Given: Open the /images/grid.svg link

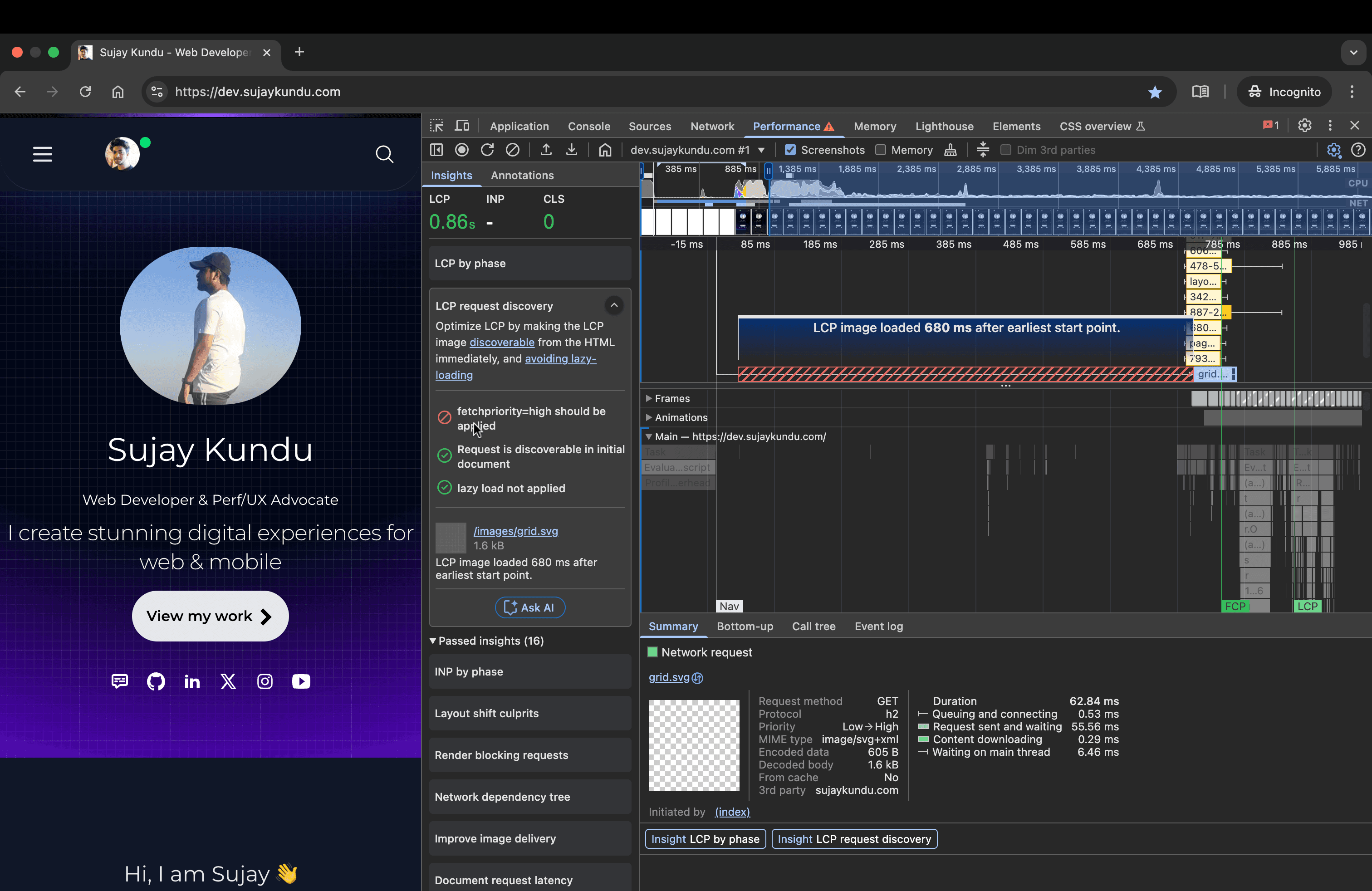Looking at the screenshot, I should [x=515, y=531].
